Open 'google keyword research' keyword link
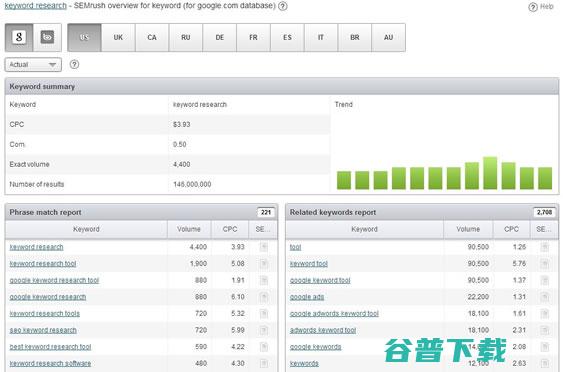Screen dimensions: 563x372 (48, 297)
